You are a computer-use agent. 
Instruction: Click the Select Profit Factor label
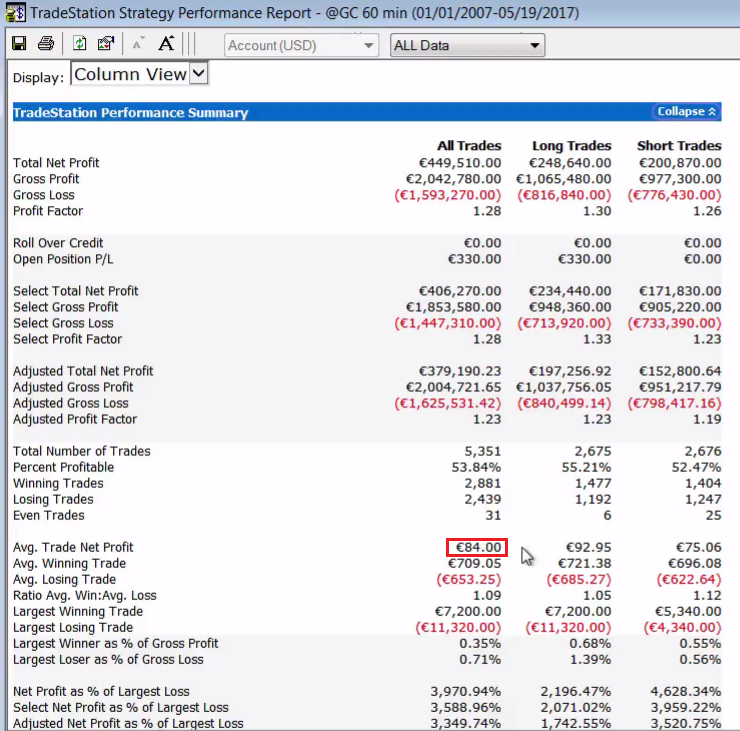(x=67, y=339)
